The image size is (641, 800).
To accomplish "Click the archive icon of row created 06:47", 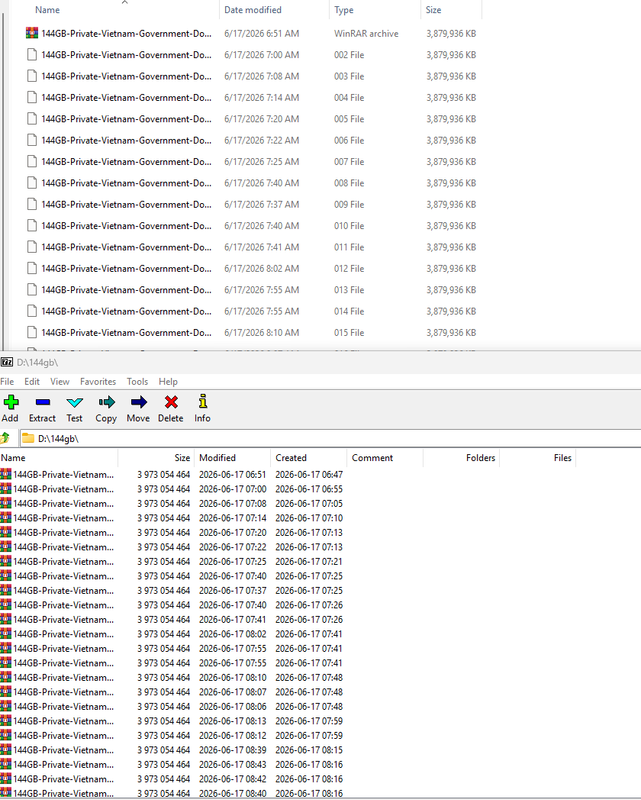I will point(6,474).
